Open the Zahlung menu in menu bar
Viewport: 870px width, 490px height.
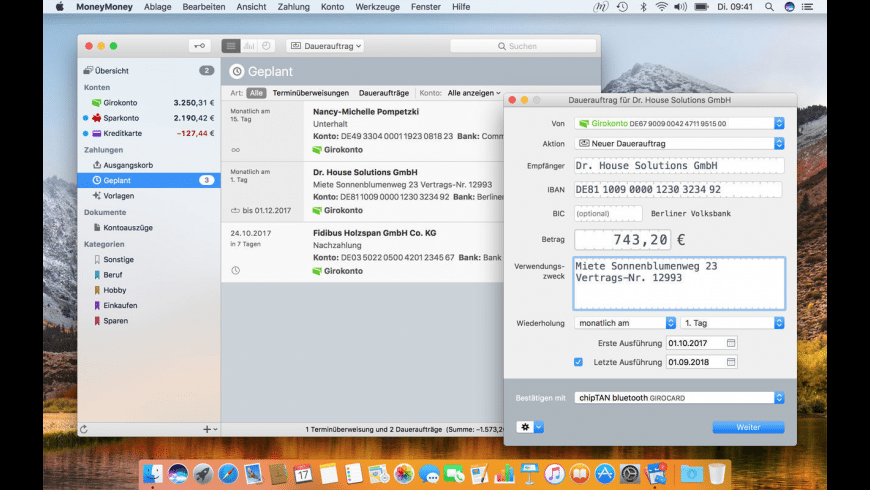293,6
